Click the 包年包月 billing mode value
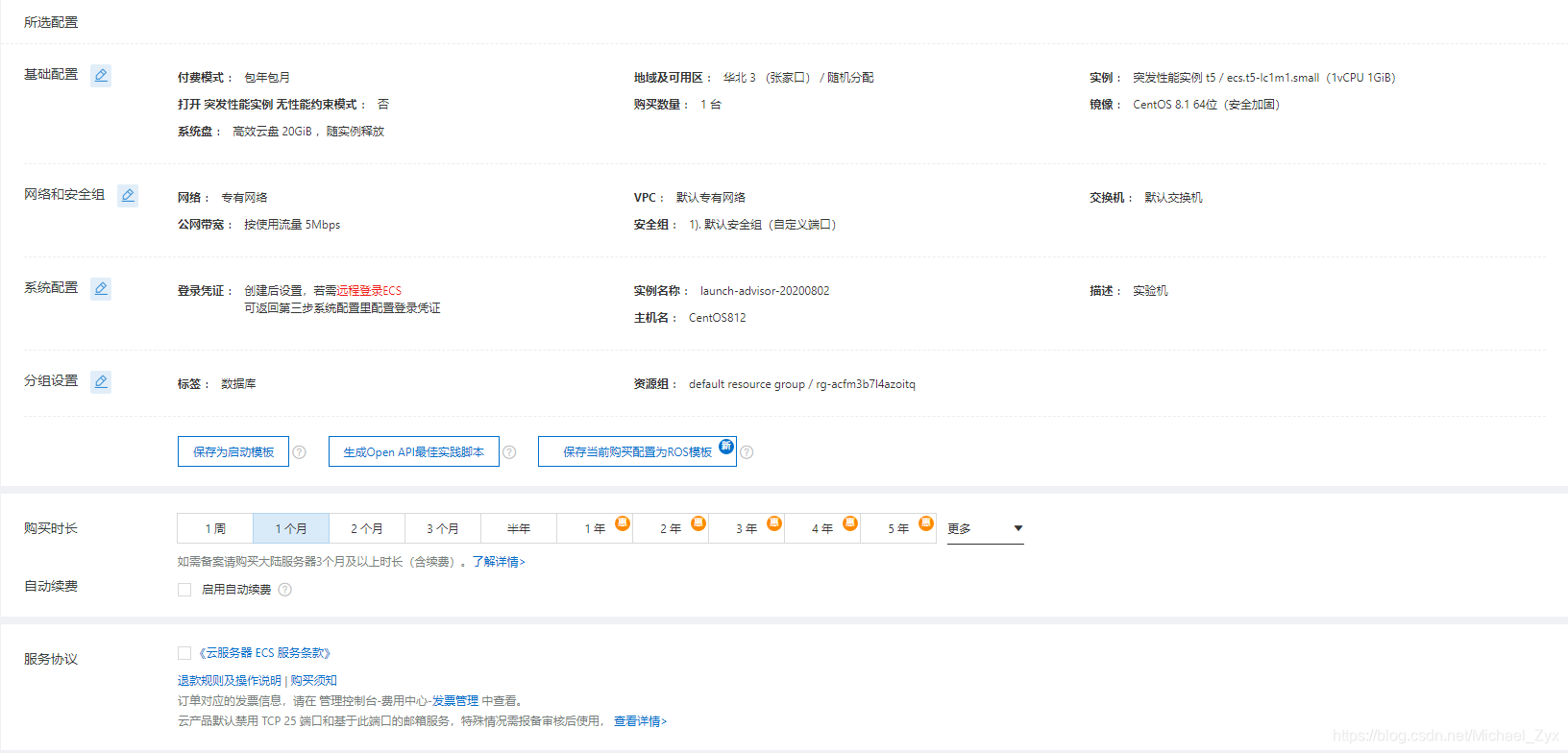1568x753 pixels. (267, 78)
